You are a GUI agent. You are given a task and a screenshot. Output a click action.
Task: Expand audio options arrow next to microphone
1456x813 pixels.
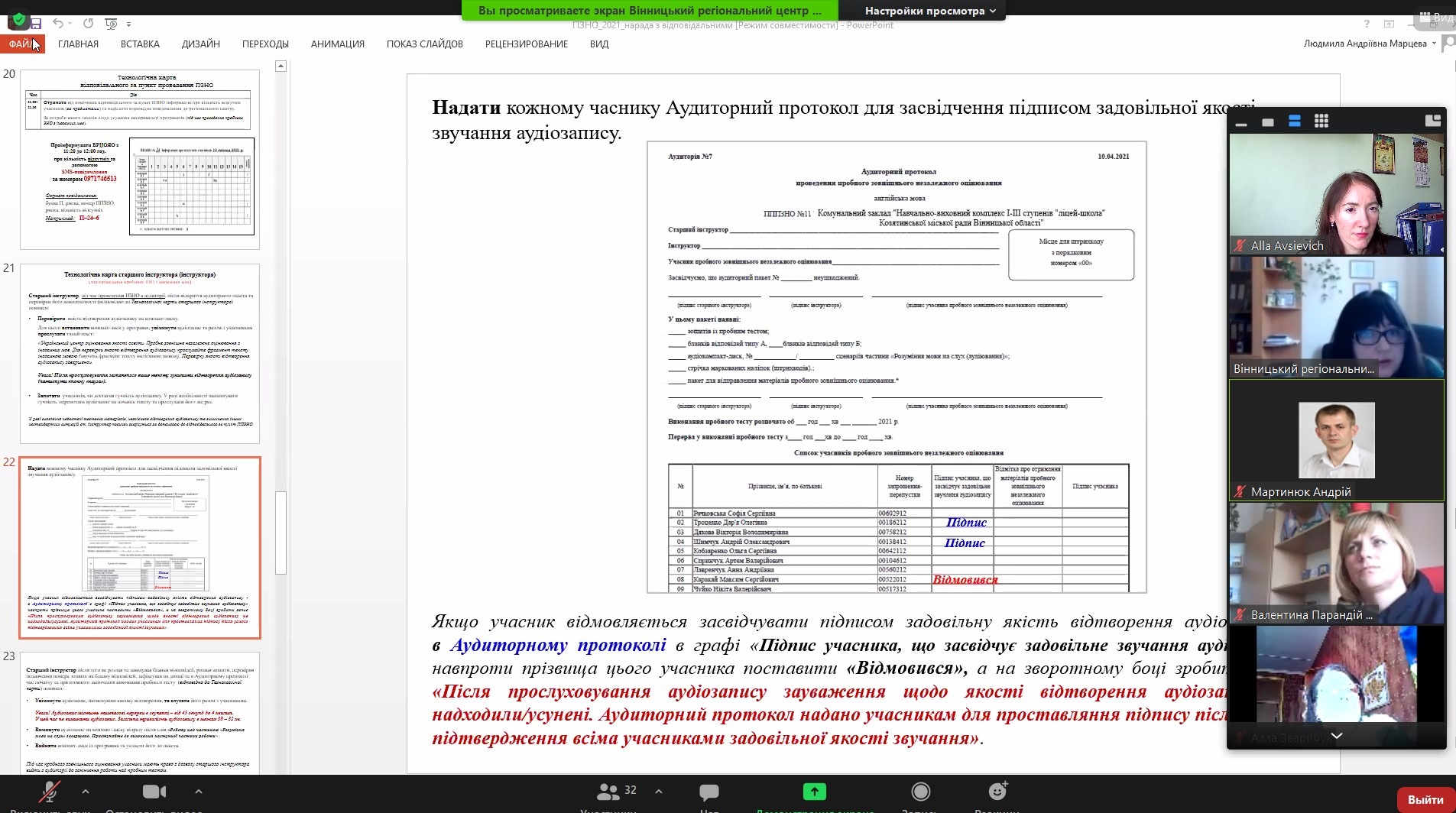coord(86,792)
